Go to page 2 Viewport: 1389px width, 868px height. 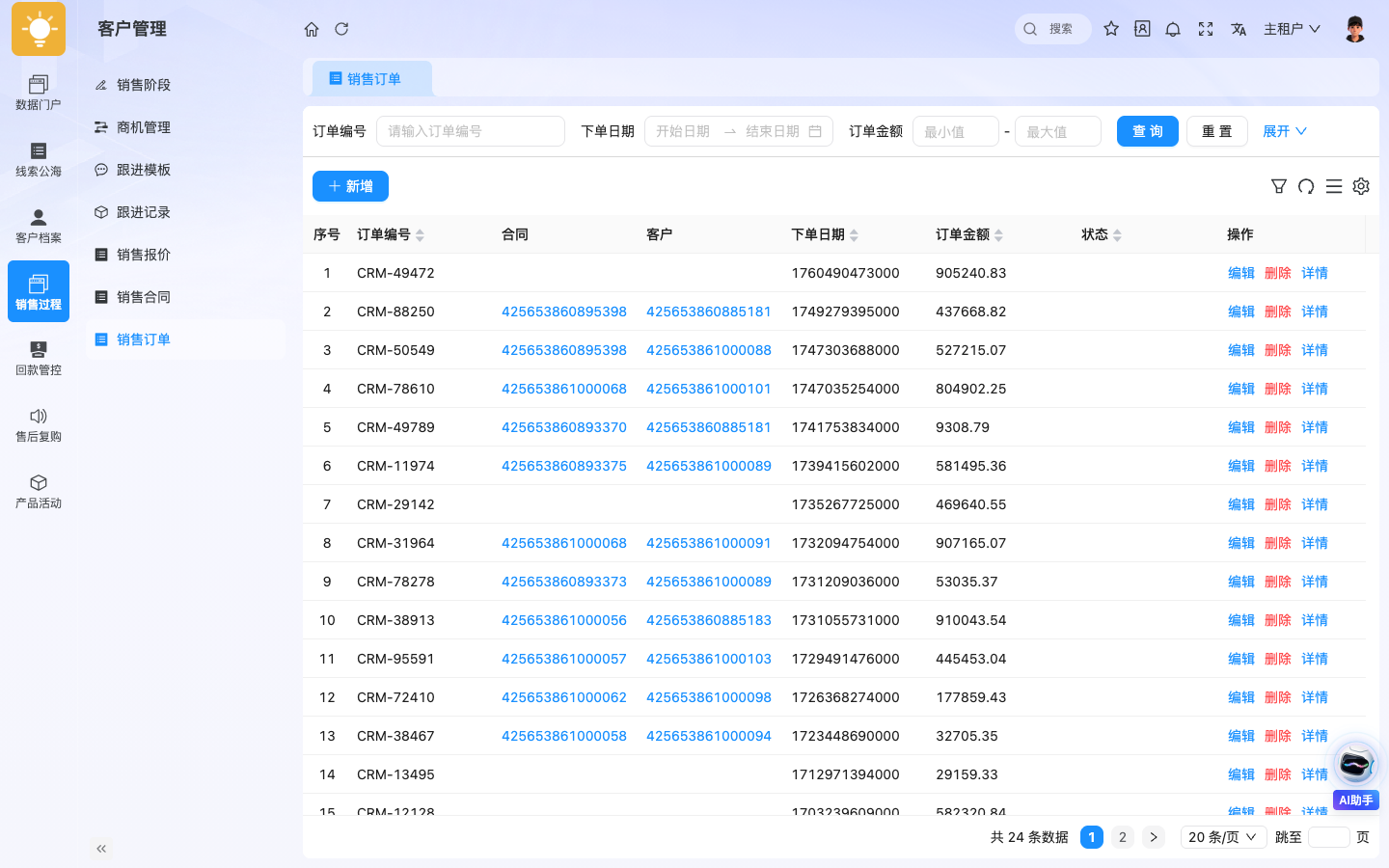1123,837
